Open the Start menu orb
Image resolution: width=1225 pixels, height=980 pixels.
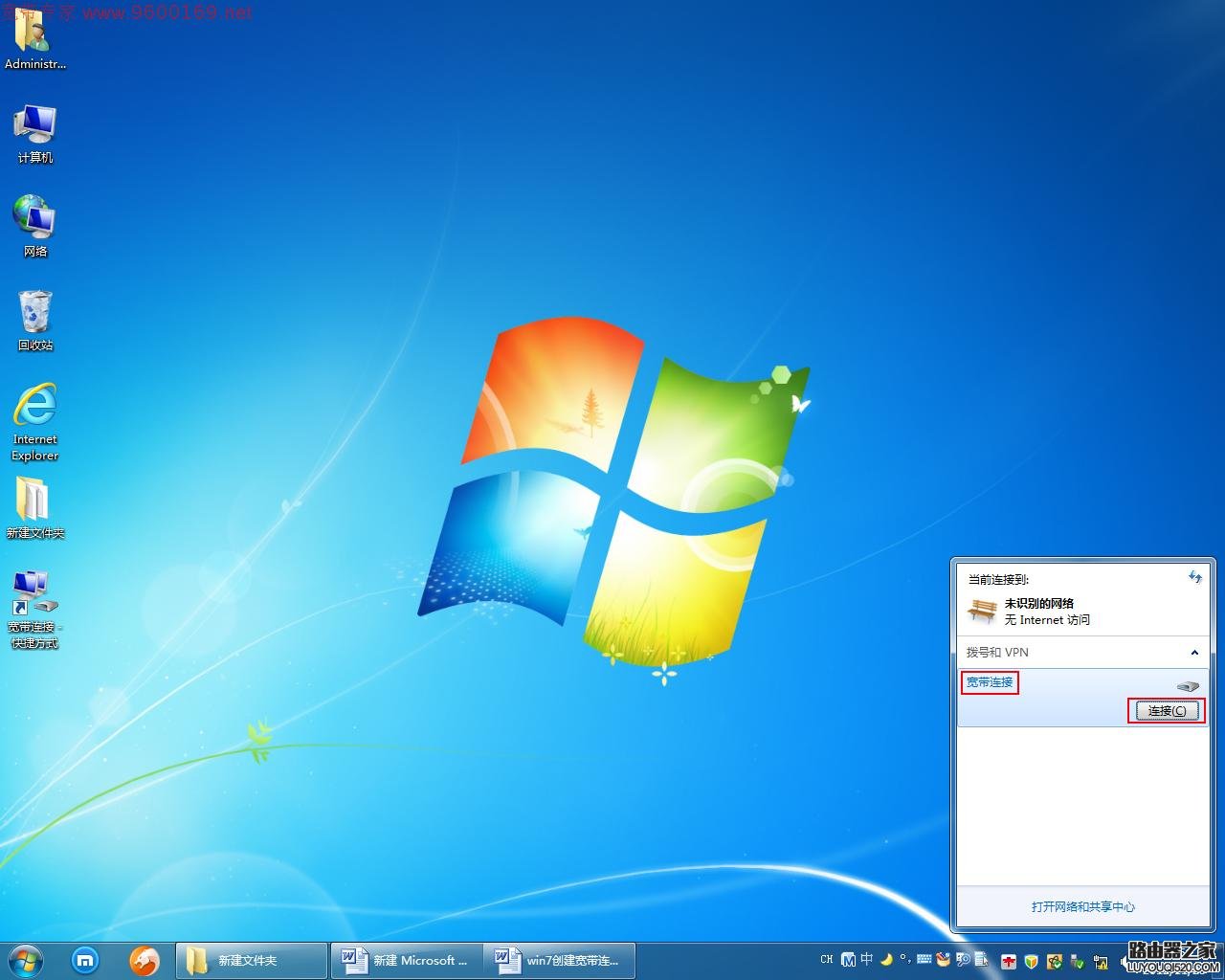coord(24,960)
